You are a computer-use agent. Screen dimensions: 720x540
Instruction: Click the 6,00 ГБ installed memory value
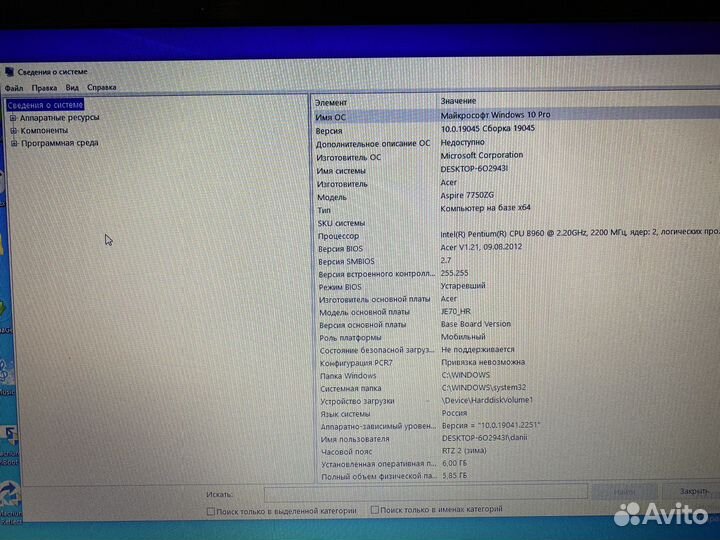pyautogui.click(x=454, y=463)
